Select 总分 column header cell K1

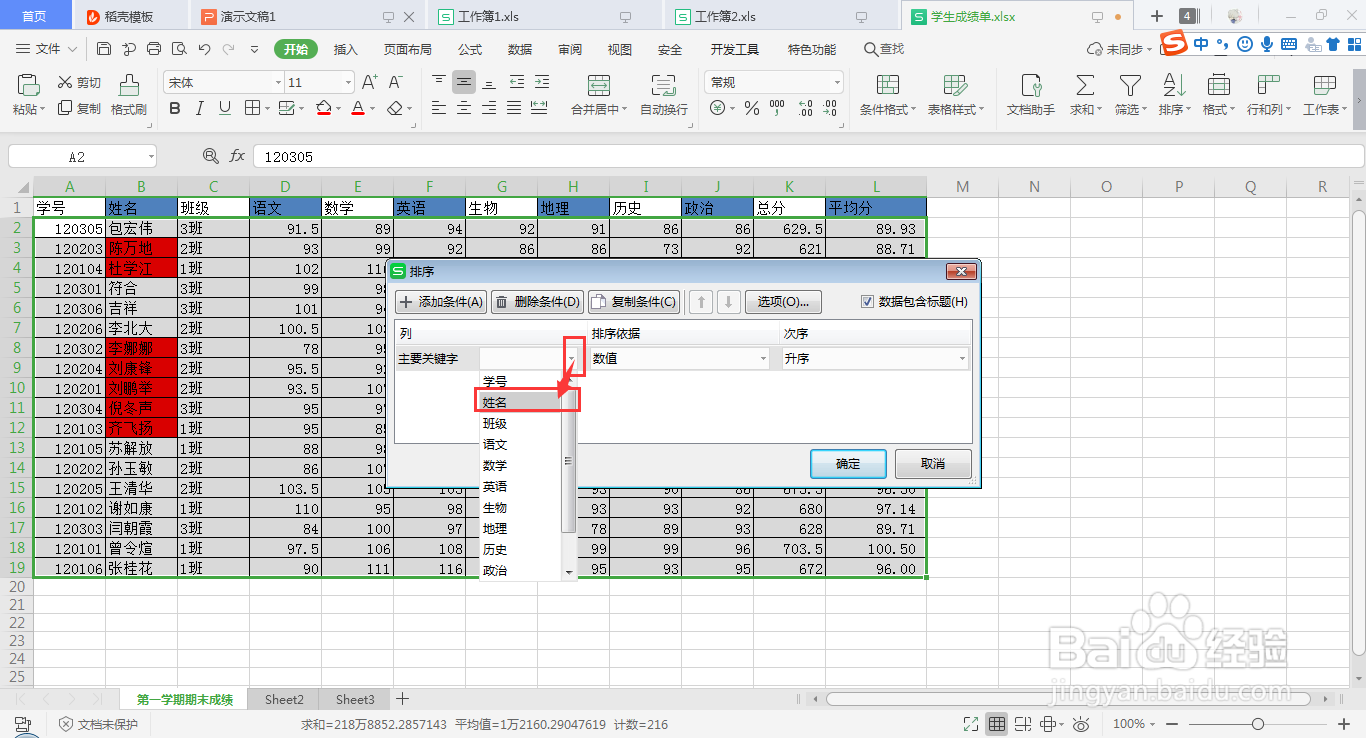[x=789, y=207]
